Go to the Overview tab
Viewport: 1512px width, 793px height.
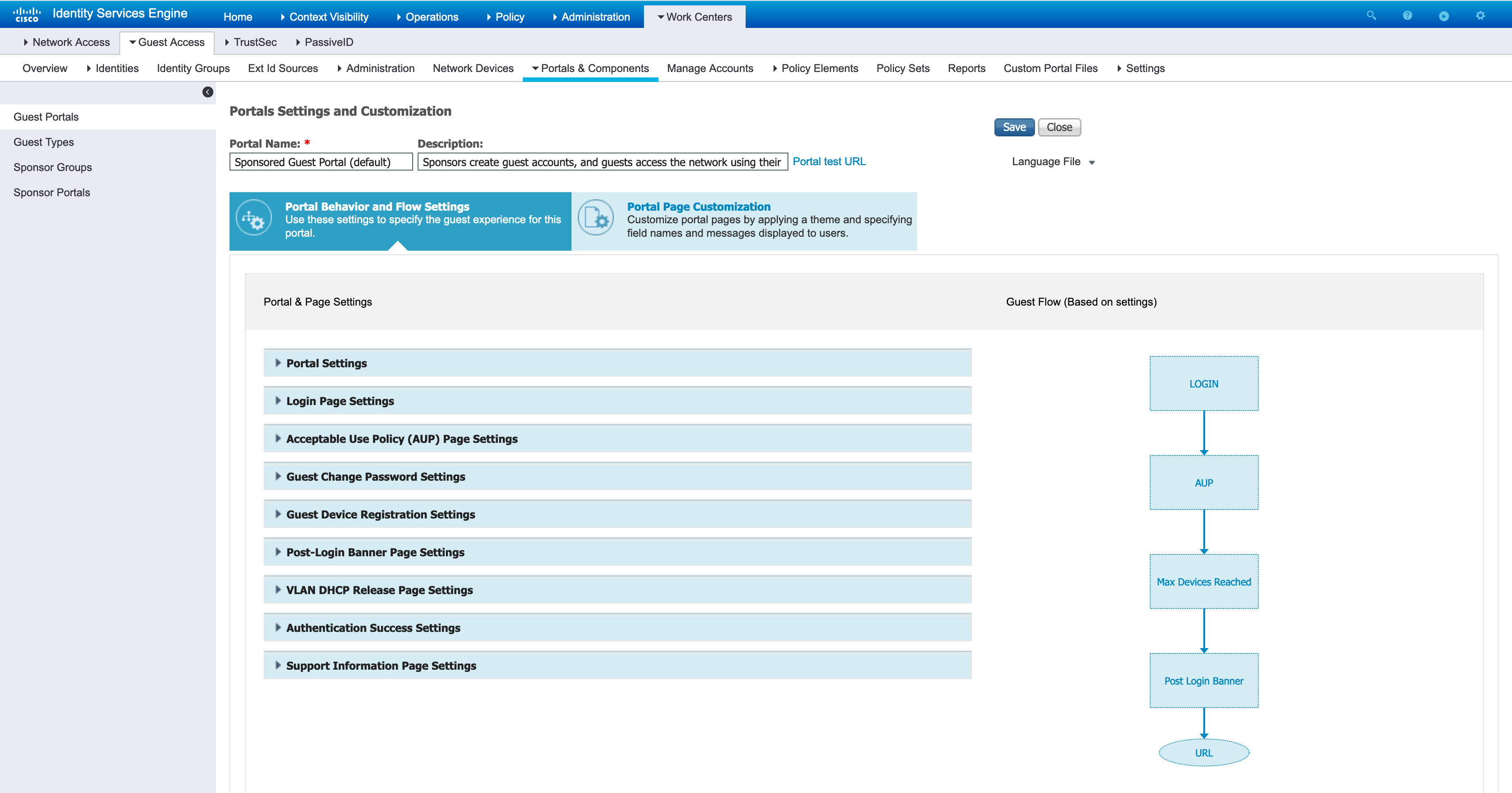(x=45, y=68)
